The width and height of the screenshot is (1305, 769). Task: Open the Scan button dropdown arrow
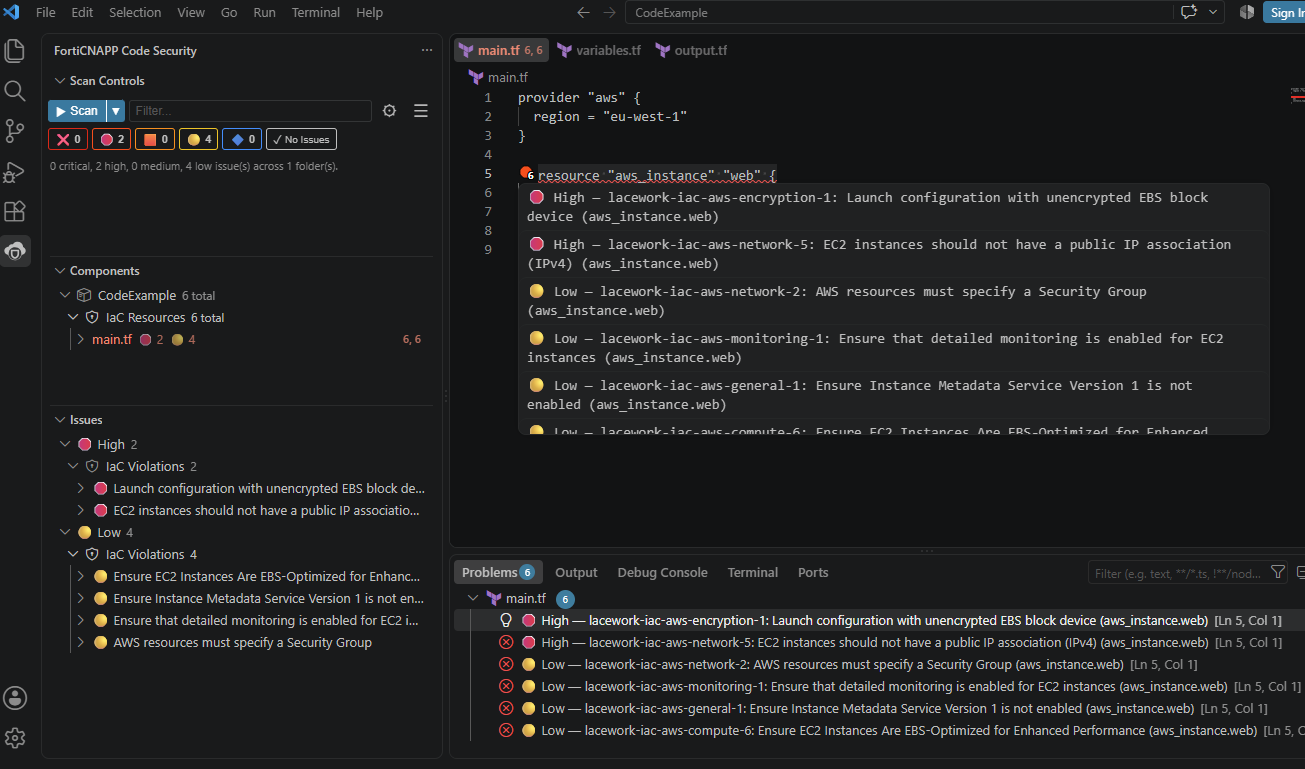coord(116,111)
